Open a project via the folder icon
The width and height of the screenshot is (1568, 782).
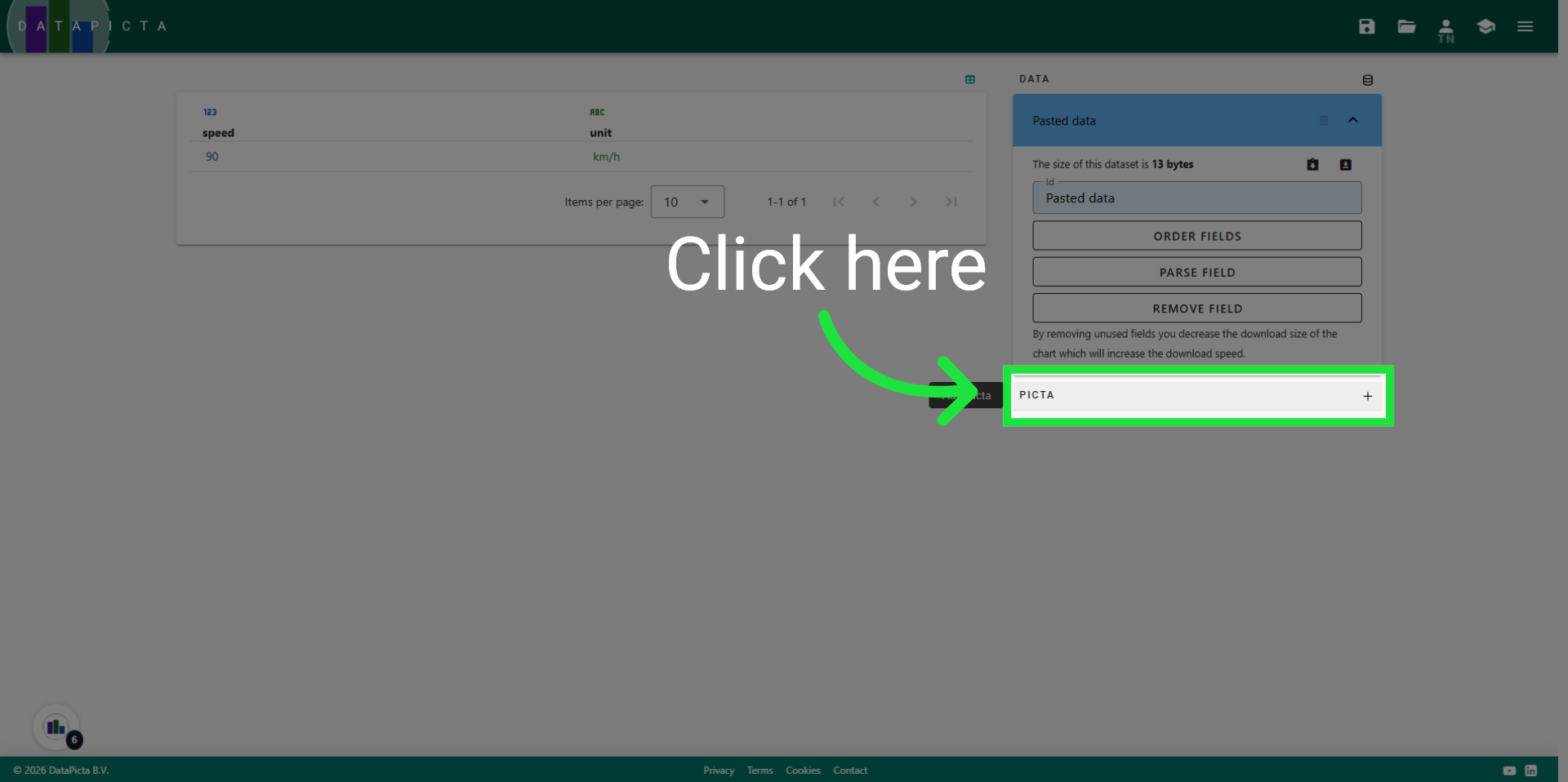[x=1406, y=26]
